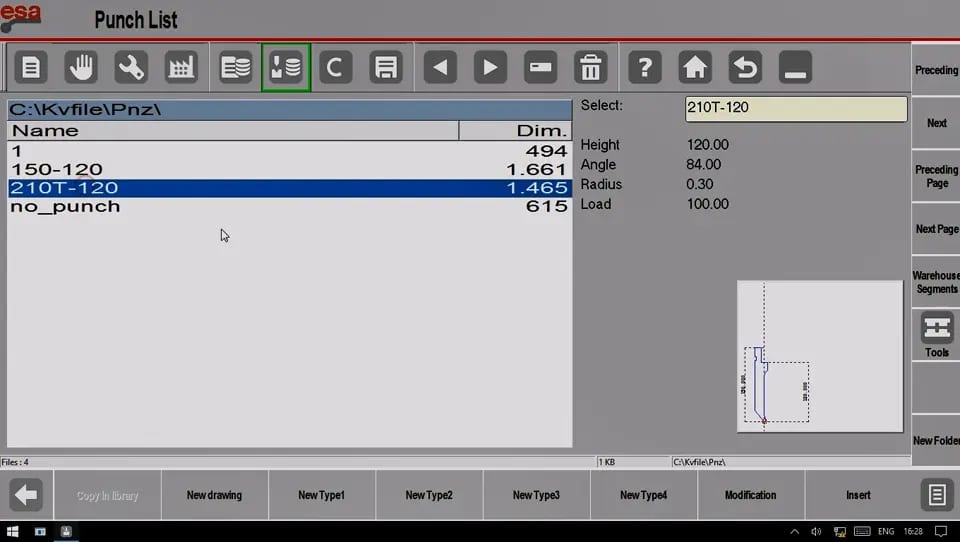Select the manual mode hand icon
This screenshot has width=960, height=542.
coord(81,67)
